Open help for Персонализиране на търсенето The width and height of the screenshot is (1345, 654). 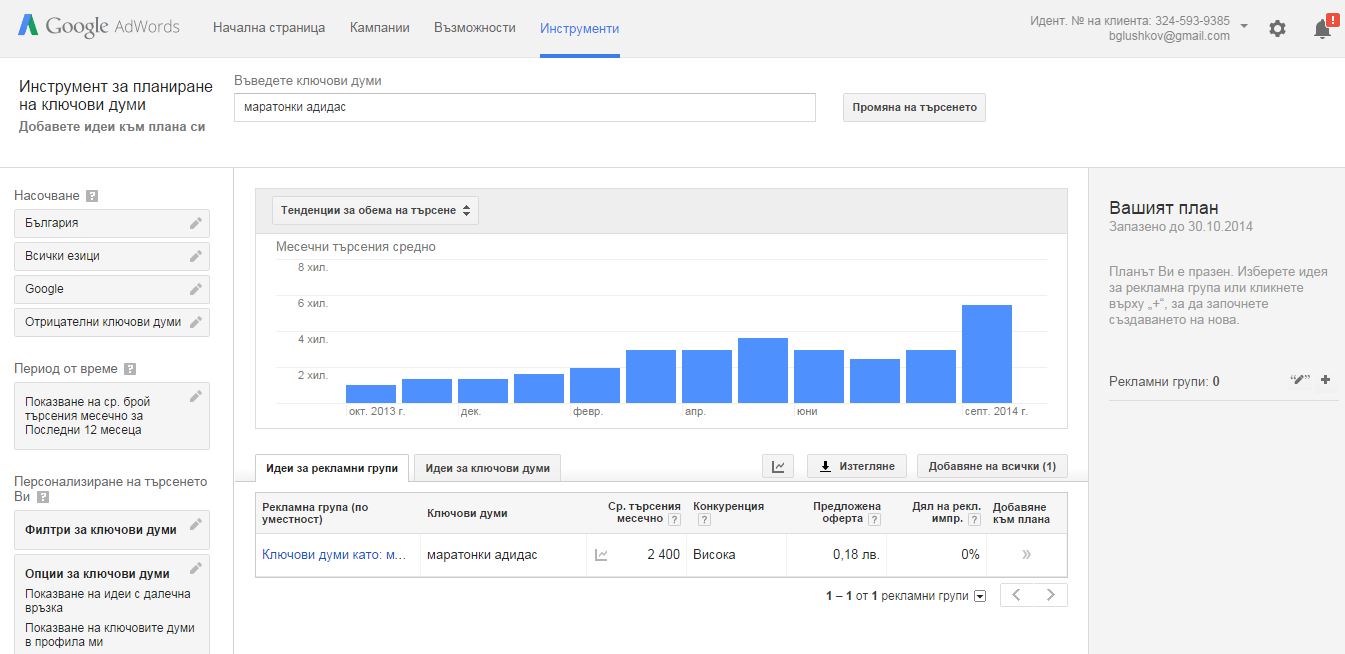pyautogui.click(x=43, y=497)
